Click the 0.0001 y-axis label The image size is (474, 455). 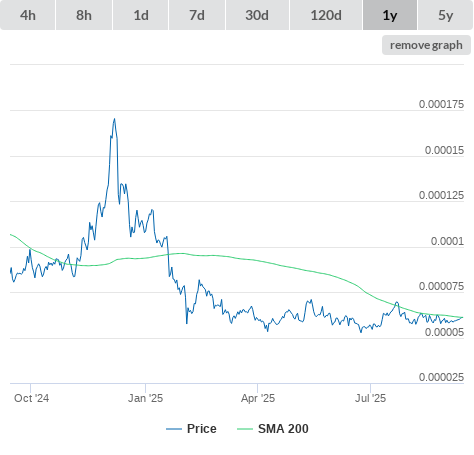click(x=447, y=241)
